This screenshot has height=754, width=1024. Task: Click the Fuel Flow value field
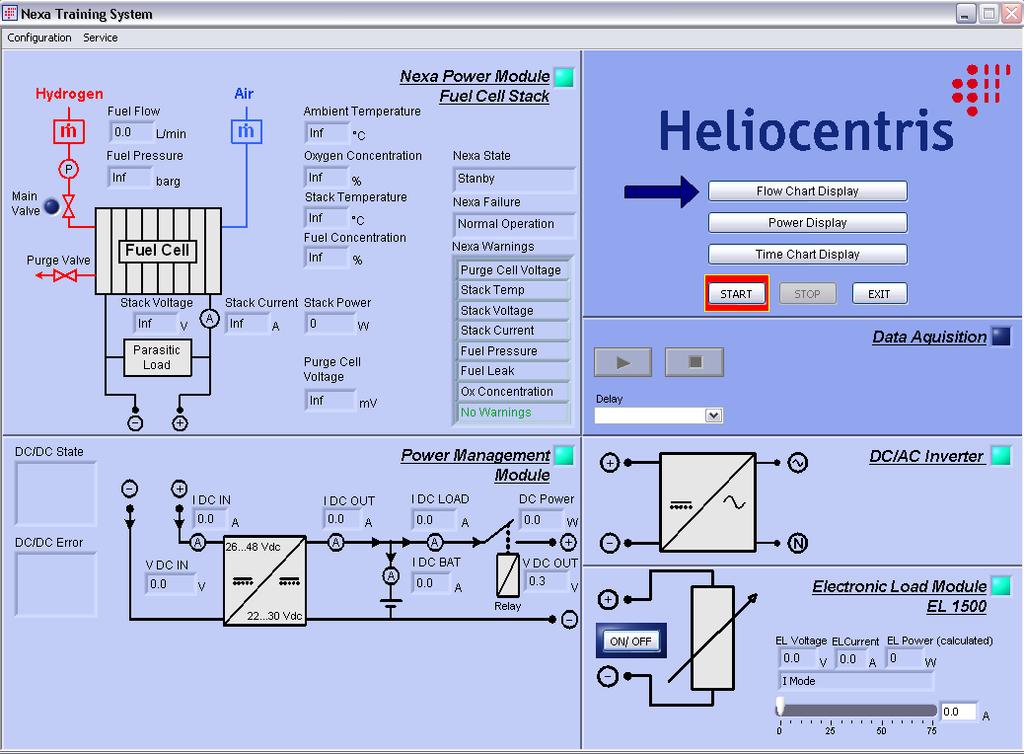pos(130,132)
